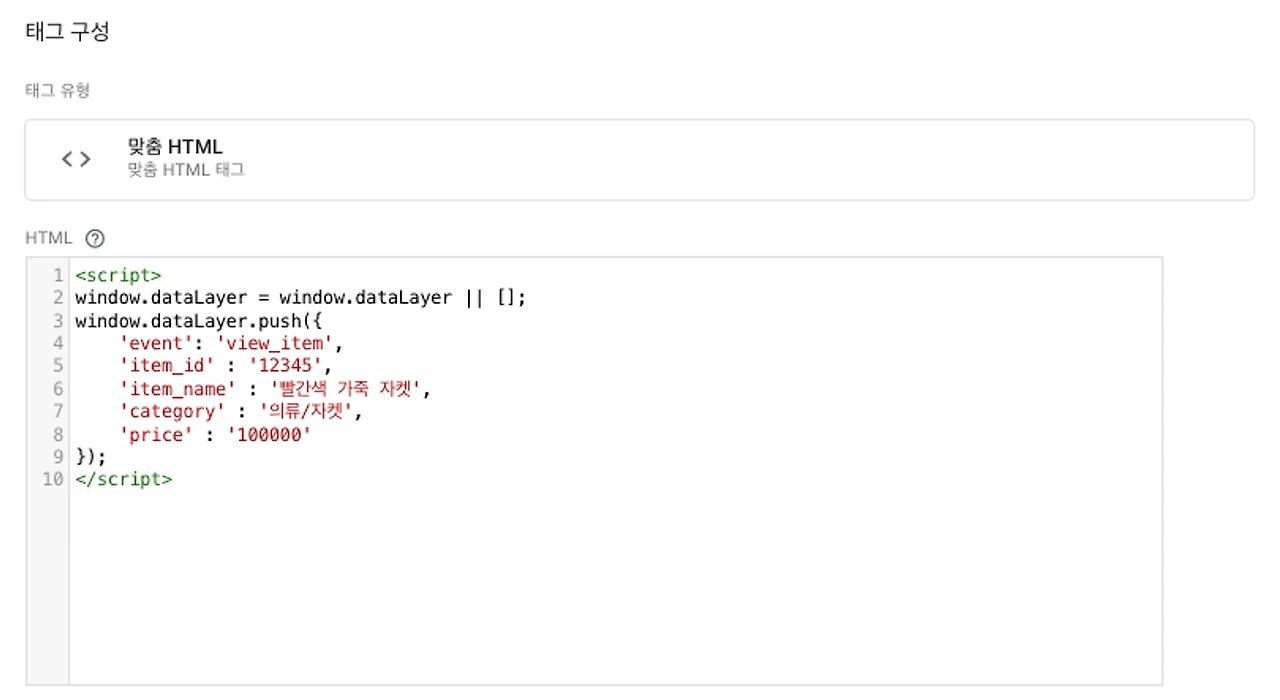Click the 태그 구성 section heading

pos(67,32)
